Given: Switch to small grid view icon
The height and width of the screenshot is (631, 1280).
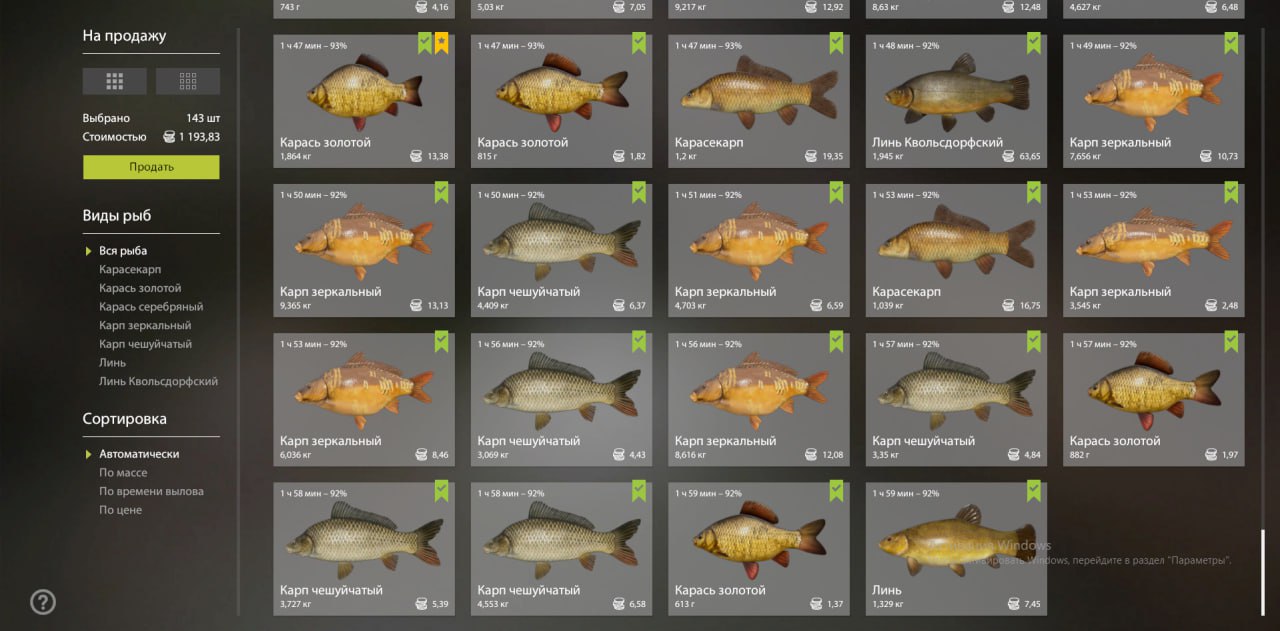Looking at the screenshot, I should (x=188, y=81).
